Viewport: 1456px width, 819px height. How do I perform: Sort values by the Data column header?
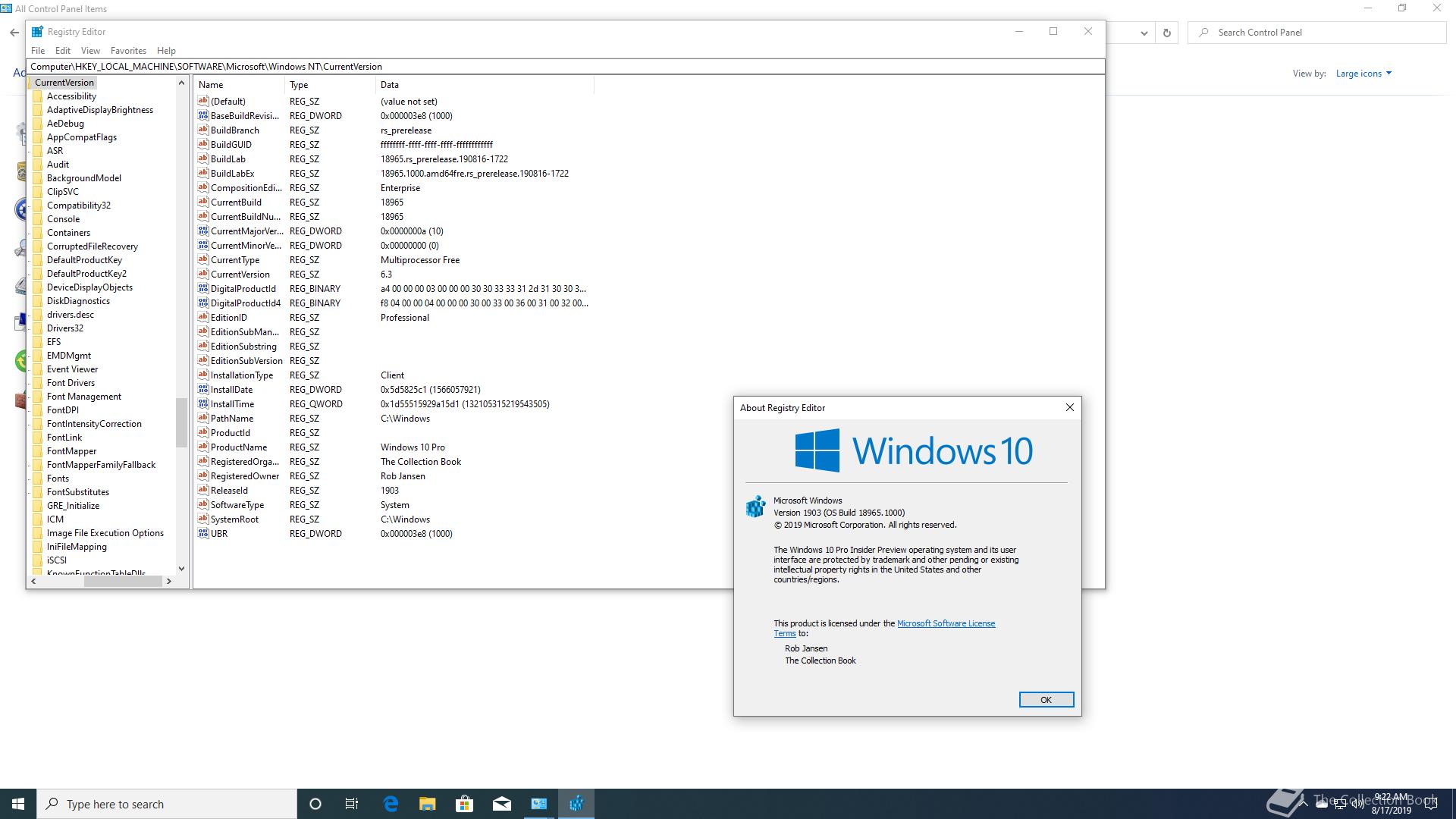coord(485,85)
